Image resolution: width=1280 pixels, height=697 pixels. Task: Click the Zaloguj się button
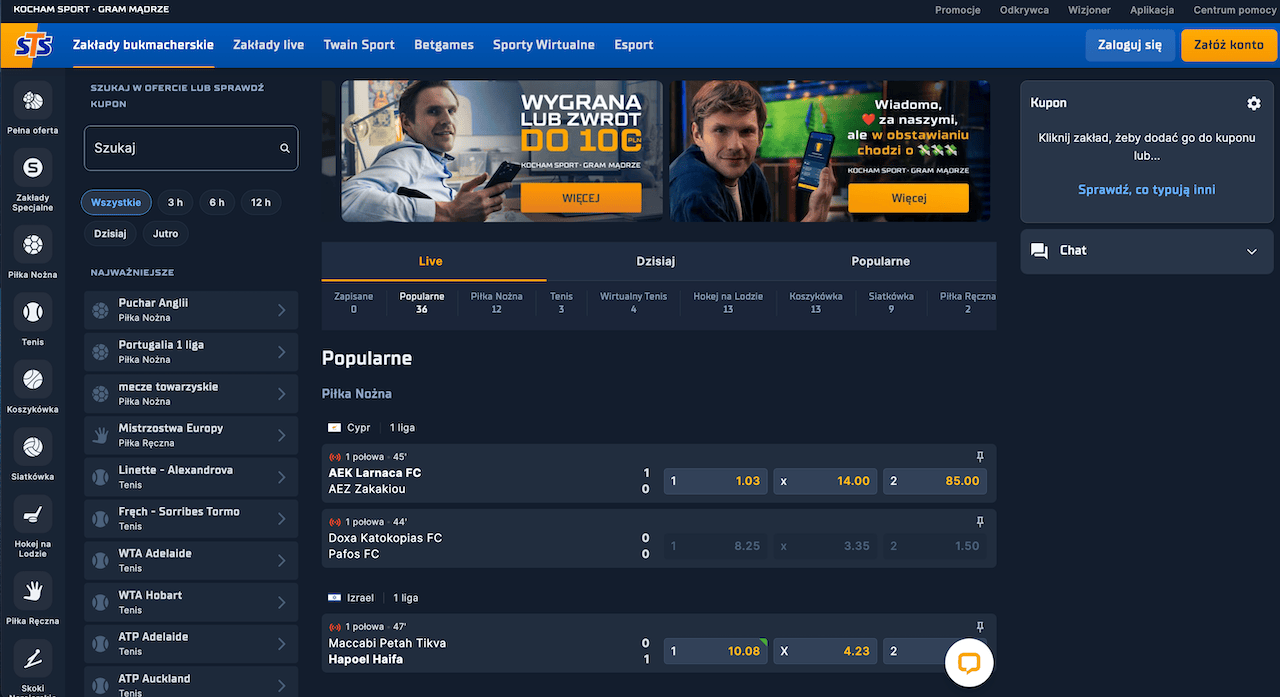coord(1130,45)
